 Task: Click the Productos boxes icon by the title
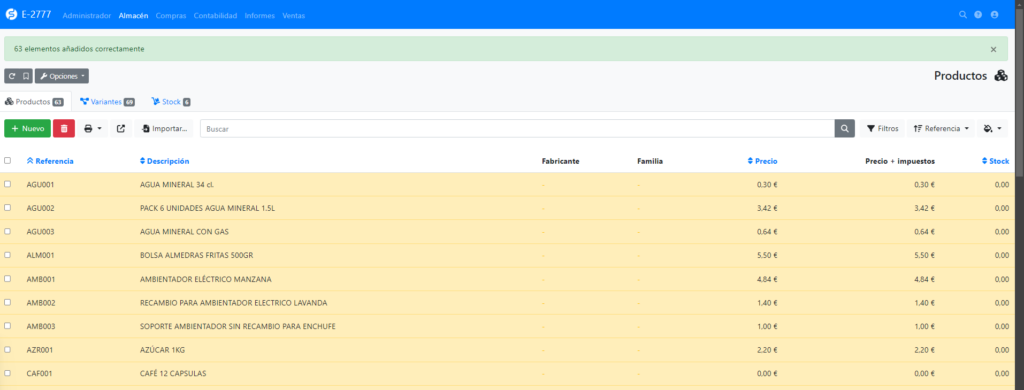[1000, 76]
